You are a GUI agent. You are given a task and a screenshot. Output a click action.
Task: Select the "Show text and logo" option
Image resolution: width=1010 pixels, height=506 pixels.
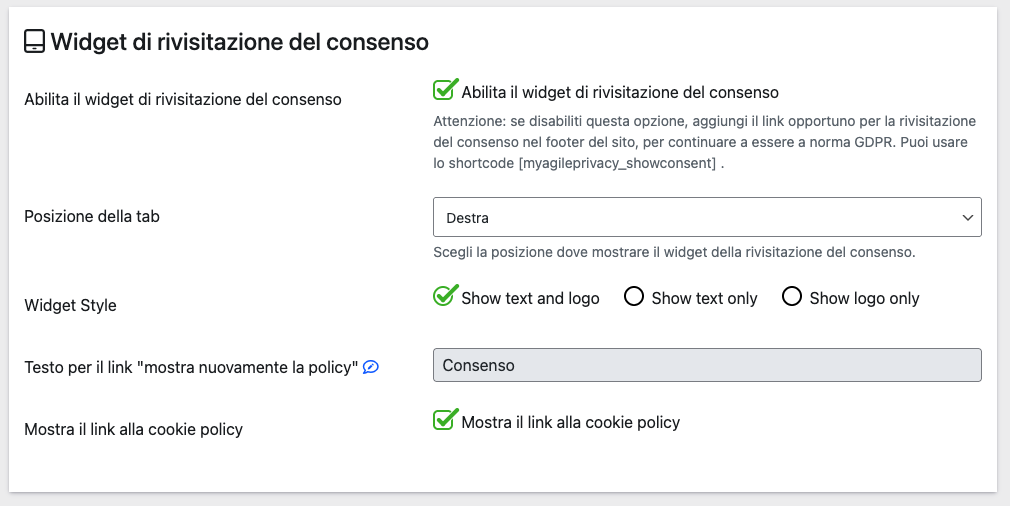[x=444, y=297]
